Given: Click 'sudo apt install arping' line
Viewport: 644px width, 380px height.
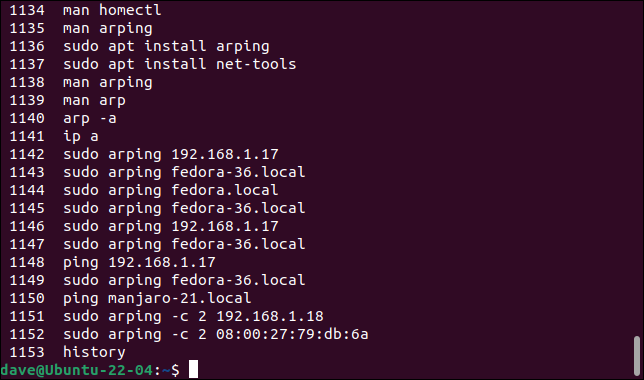Looking at the screenshot, I should [166, 46].
